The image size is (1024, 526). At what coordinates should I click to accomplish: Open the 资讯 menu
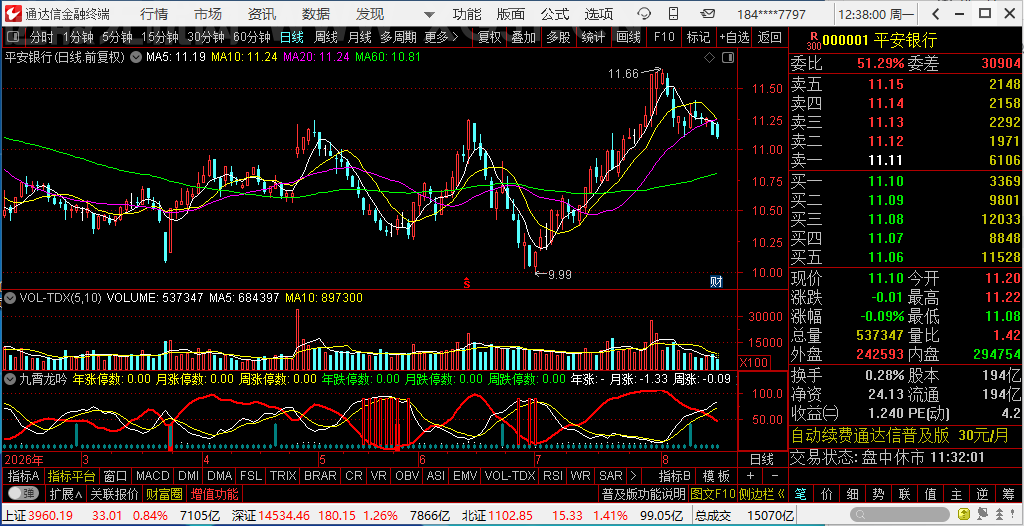262,14
